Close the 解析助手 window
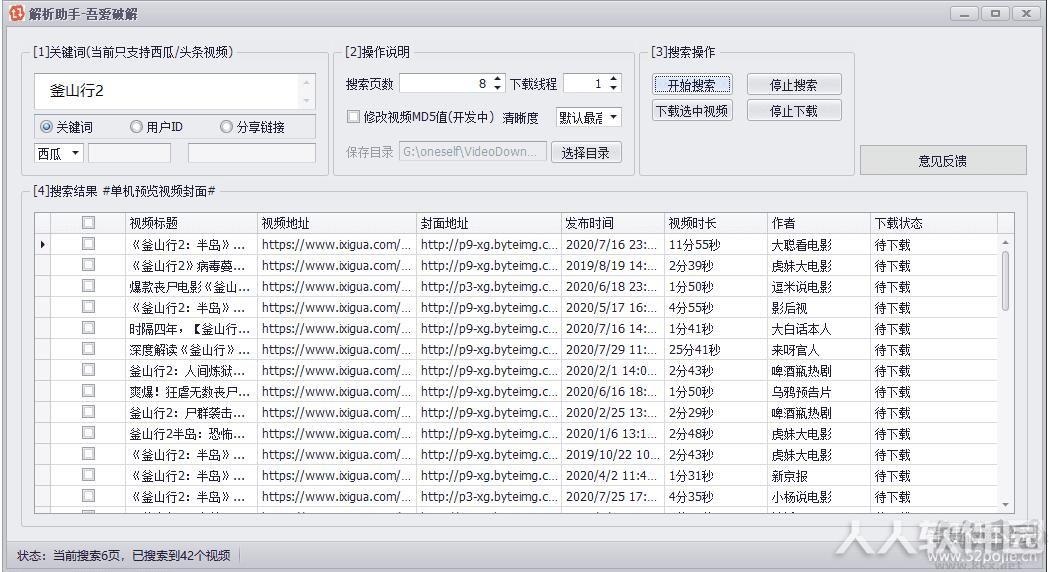1049x572 pixels. click(1026, 13)
